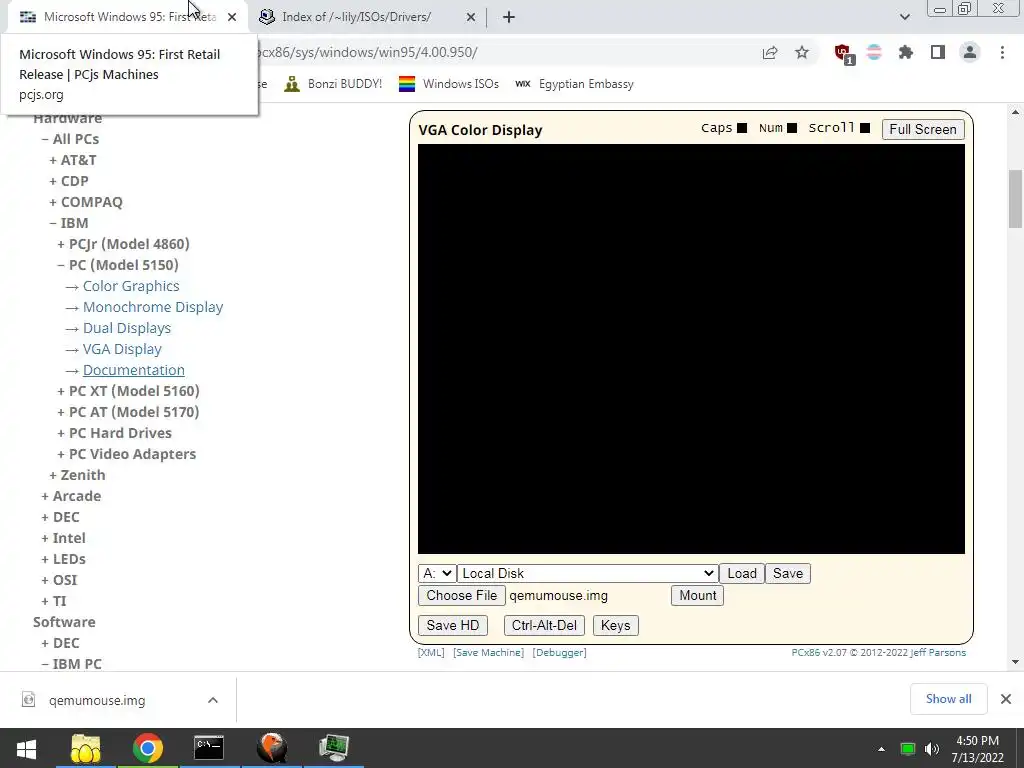Expand PC Video Adapters node

click(x=127, y=453)
